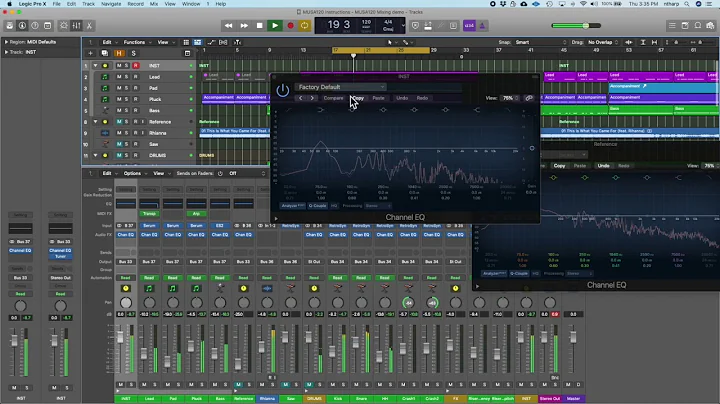Image resolution: width=720 pixels, height=404 pixels.
Task: Stop playback
Action: click(259, 26)
